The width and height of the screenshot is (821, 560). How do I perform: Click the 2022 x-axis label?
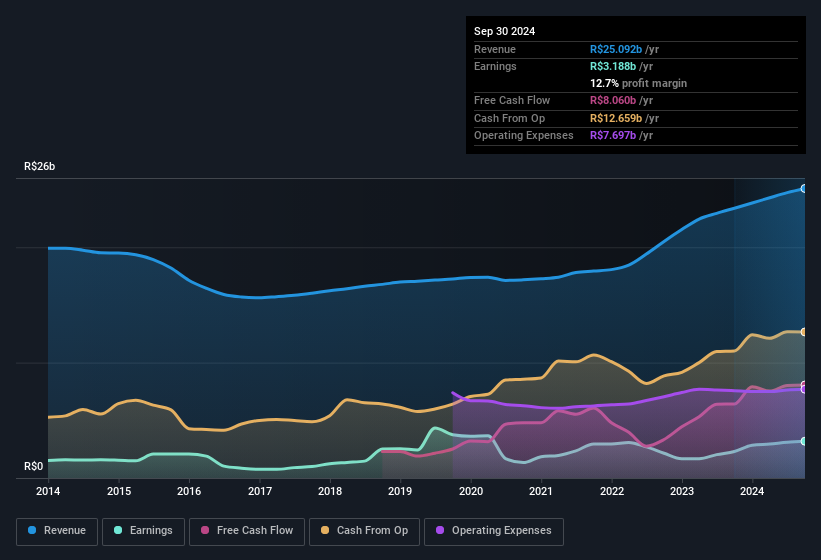click(x=612, y=491)
